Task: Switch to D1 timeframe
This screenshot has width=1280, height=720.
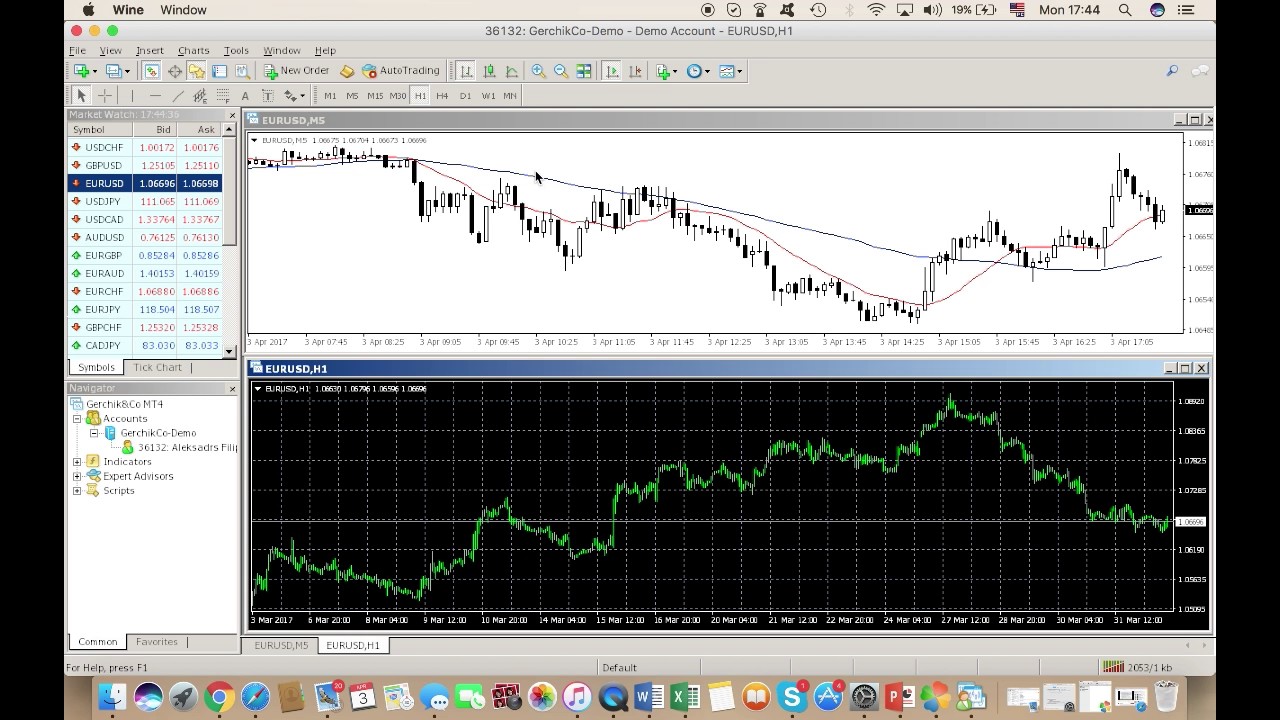Action: 465,96
